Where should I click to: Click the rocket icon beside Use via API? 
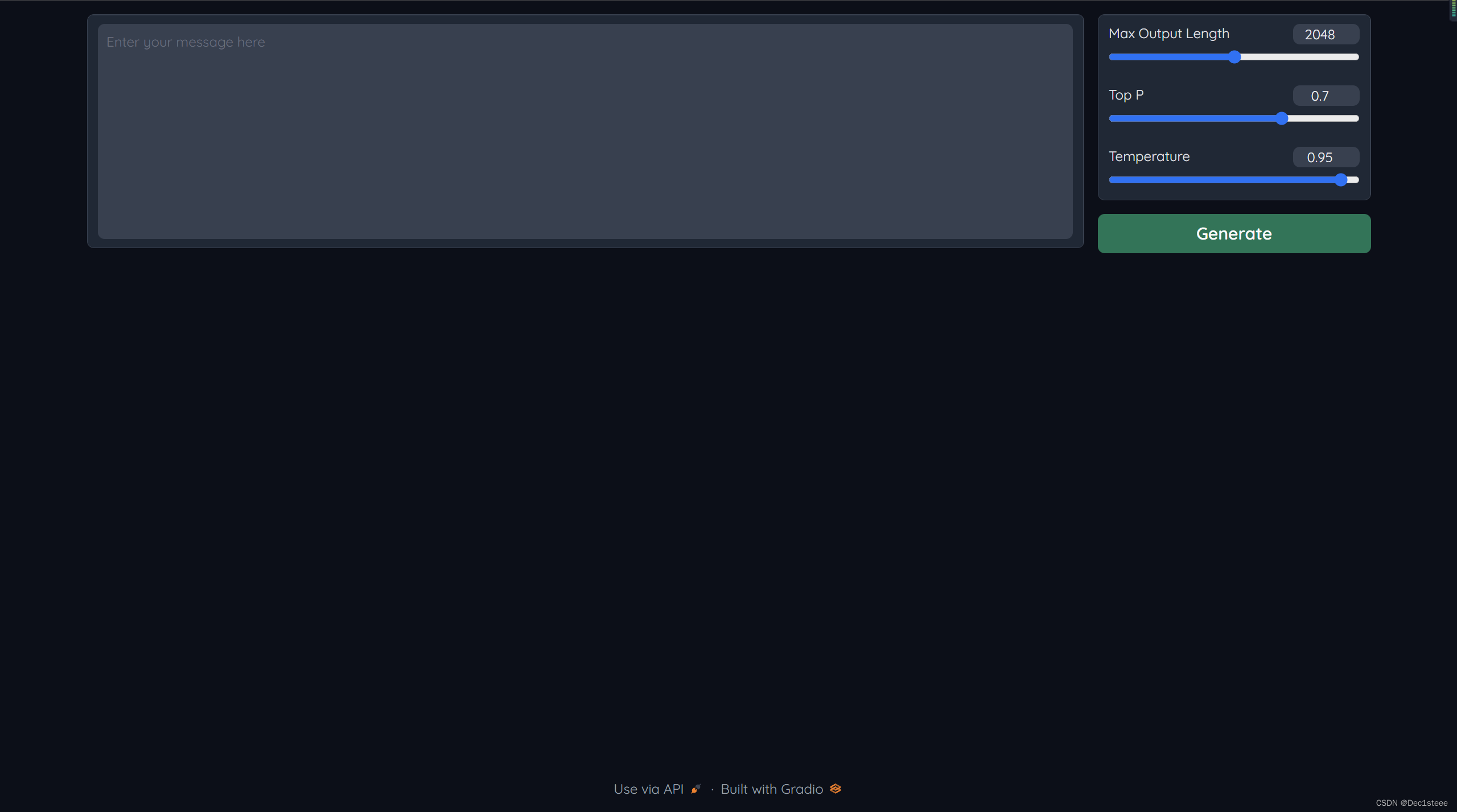coord(695,789)
